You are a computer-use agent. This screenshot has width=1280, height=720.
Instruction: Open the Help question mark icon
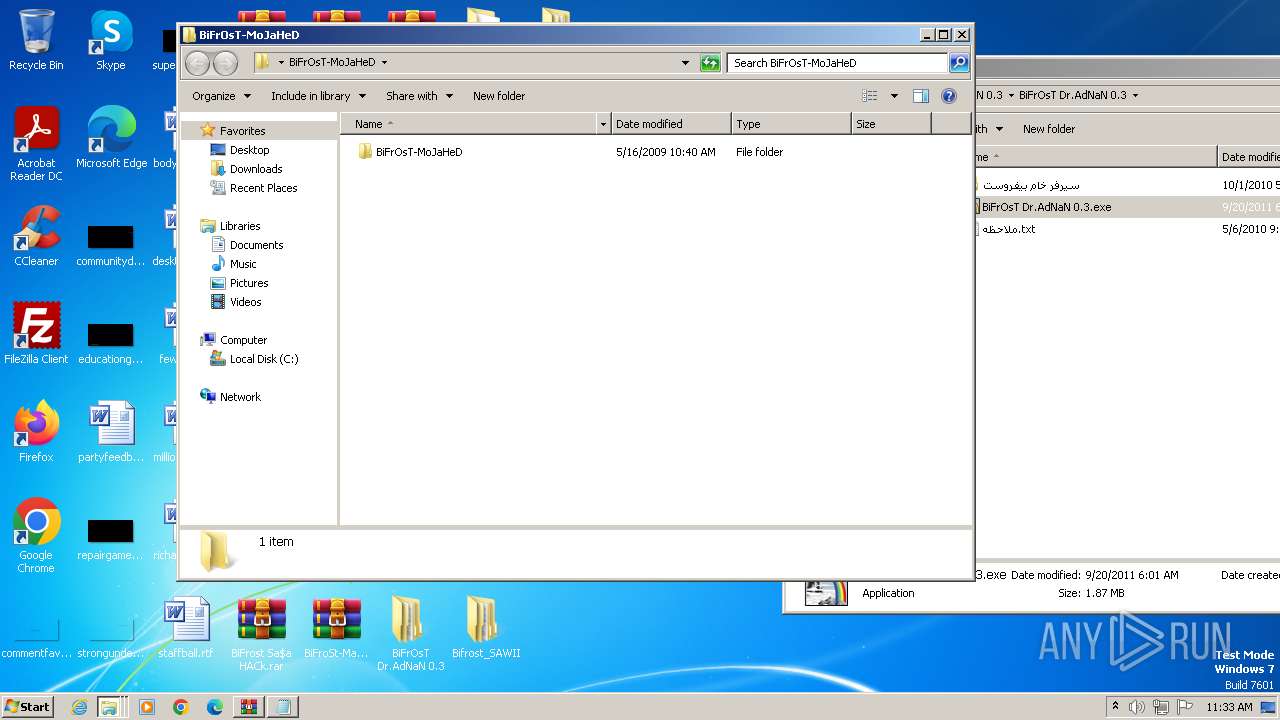pos(949,96)
